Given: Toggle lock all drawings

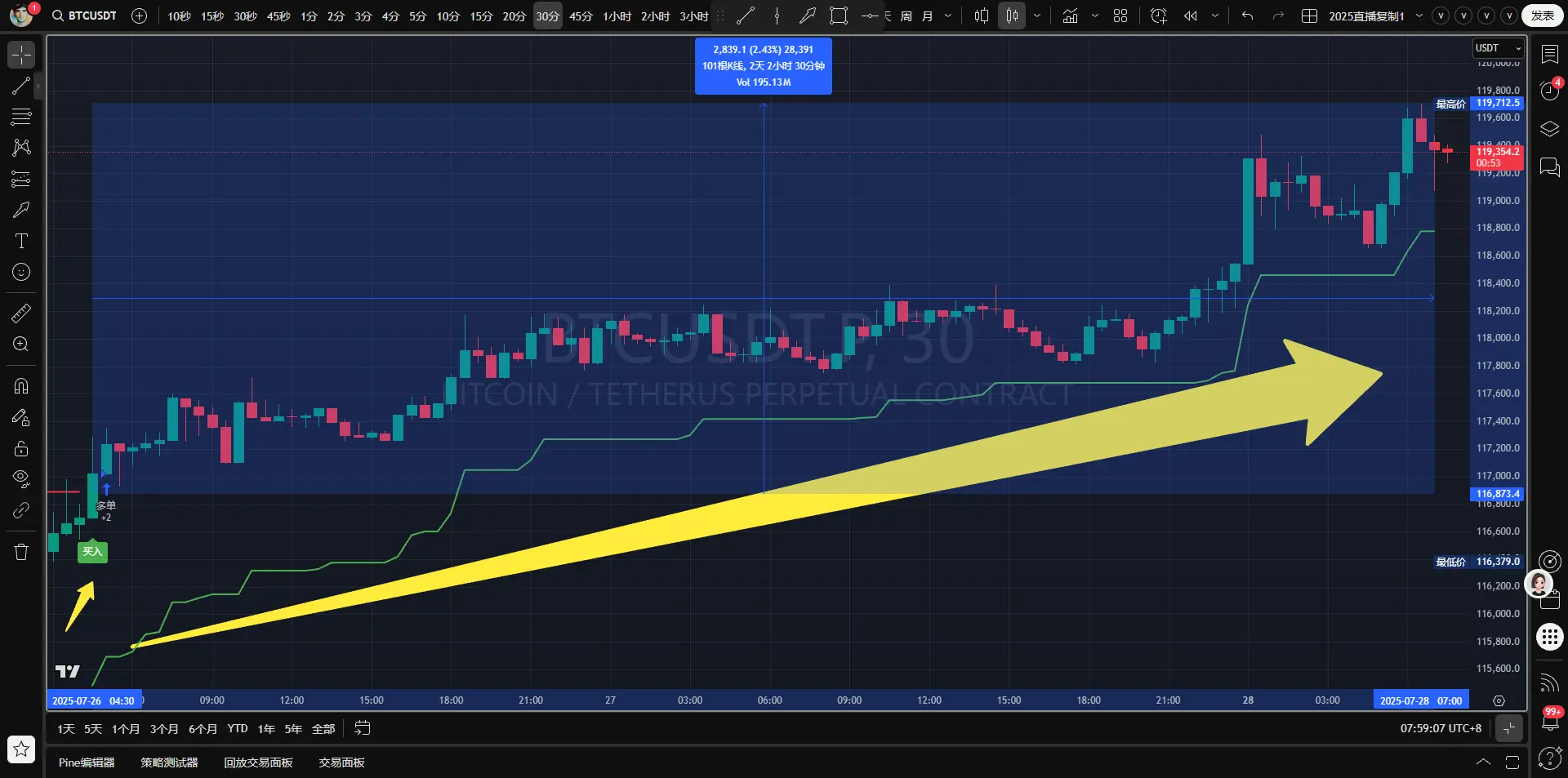Looking at the screenshot, I should [x=21, y=448].
